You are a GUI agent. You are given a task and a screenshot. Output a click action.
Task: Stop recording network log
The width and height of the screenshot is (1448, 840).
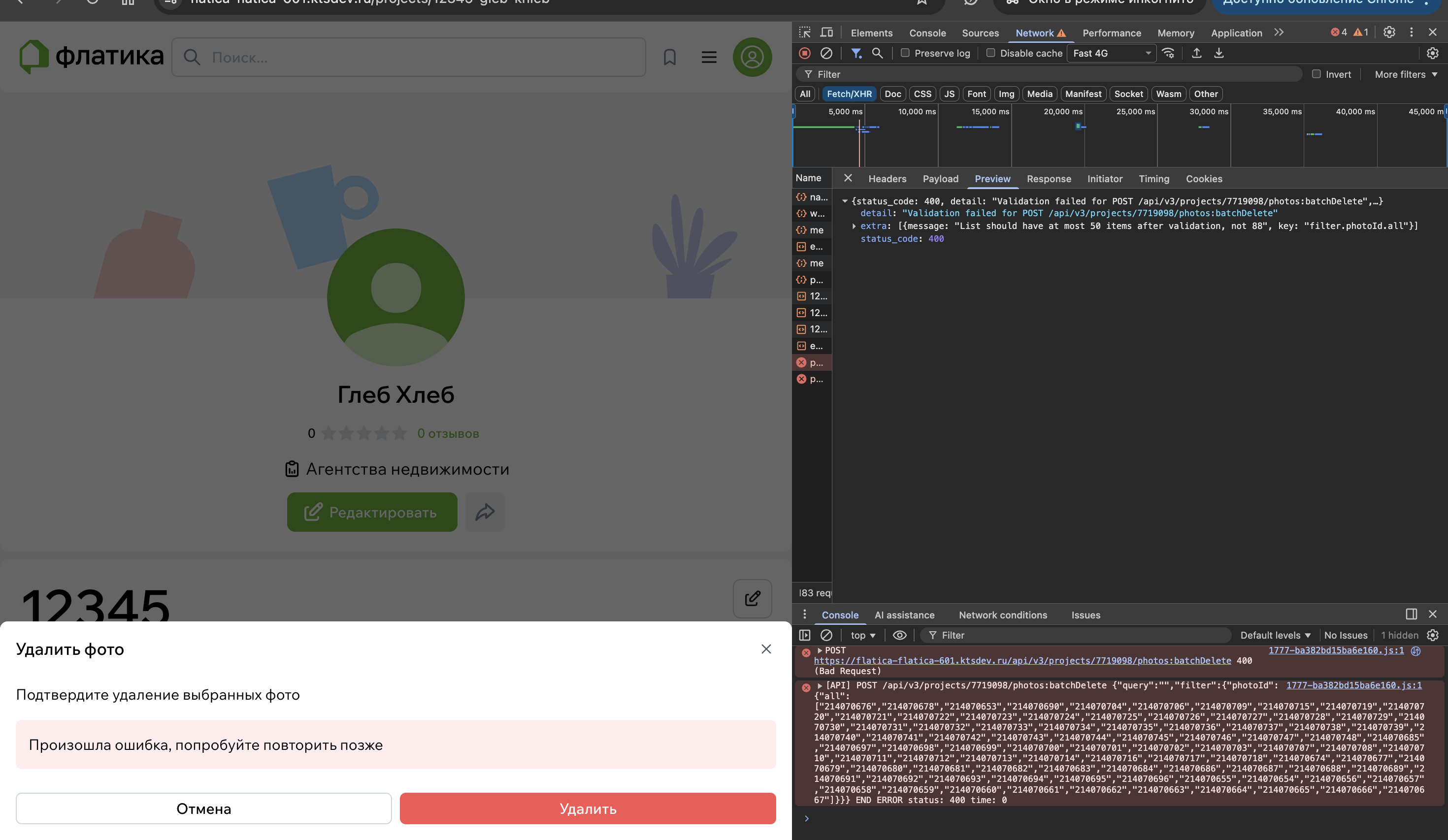pos(804,53)
